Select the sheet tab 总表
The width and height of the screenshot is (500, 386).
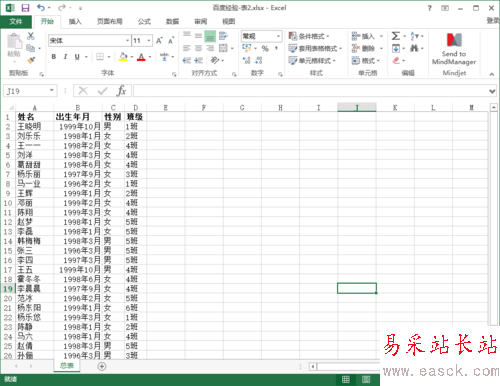[67, 366]
